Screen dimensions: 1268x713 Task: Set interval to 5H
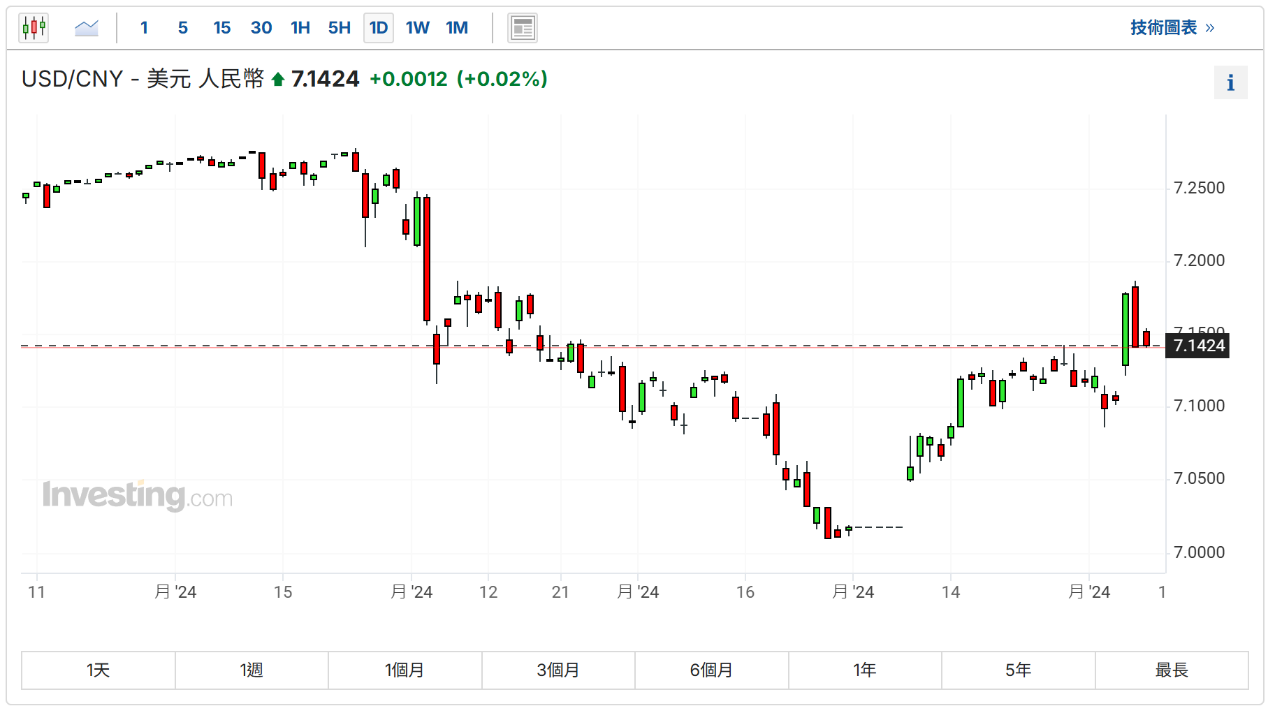point(339,28)
